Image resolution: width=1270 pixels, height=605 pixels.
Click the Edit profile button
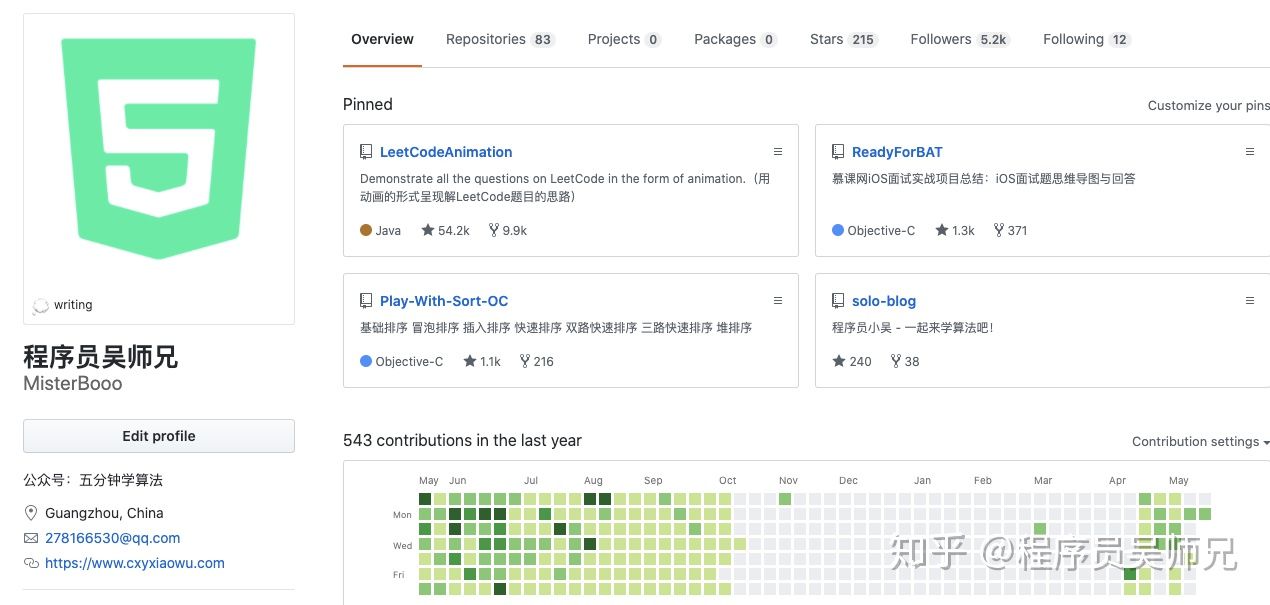(x=158, y=436)
